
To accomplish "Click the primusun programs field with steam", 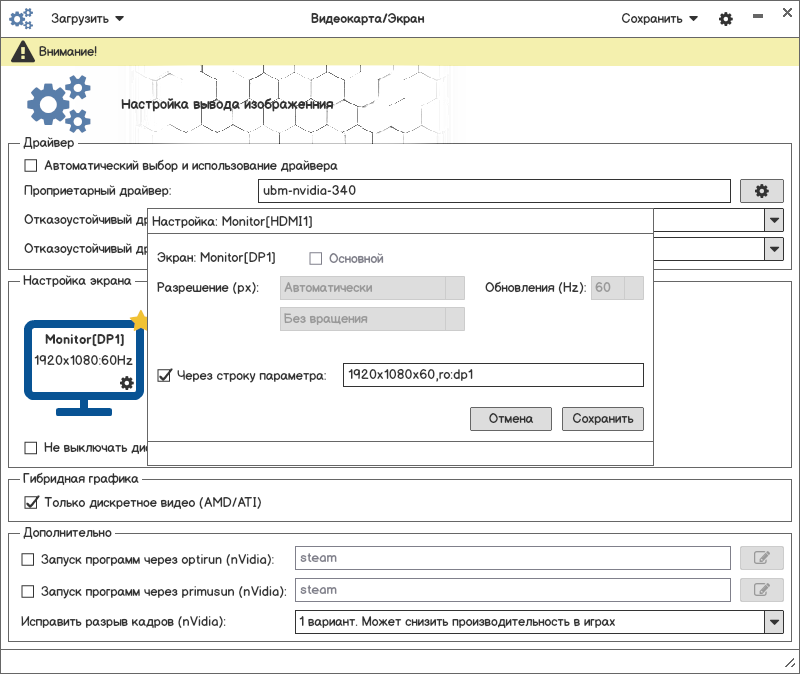I will coord(513,590).
